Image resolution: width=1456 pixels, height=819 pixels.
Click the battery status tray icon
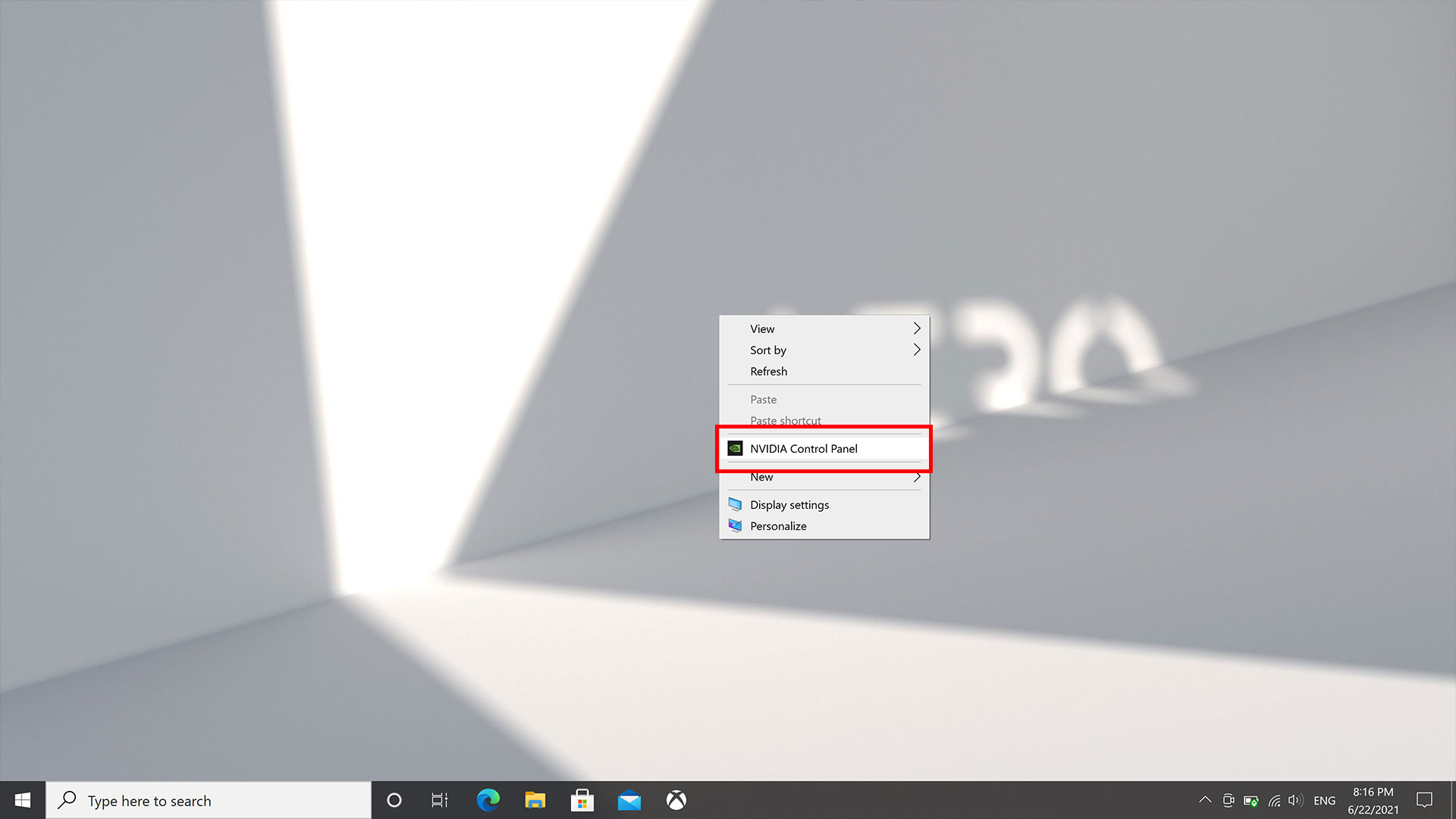pyautogui.click(x=1251, y=801)
